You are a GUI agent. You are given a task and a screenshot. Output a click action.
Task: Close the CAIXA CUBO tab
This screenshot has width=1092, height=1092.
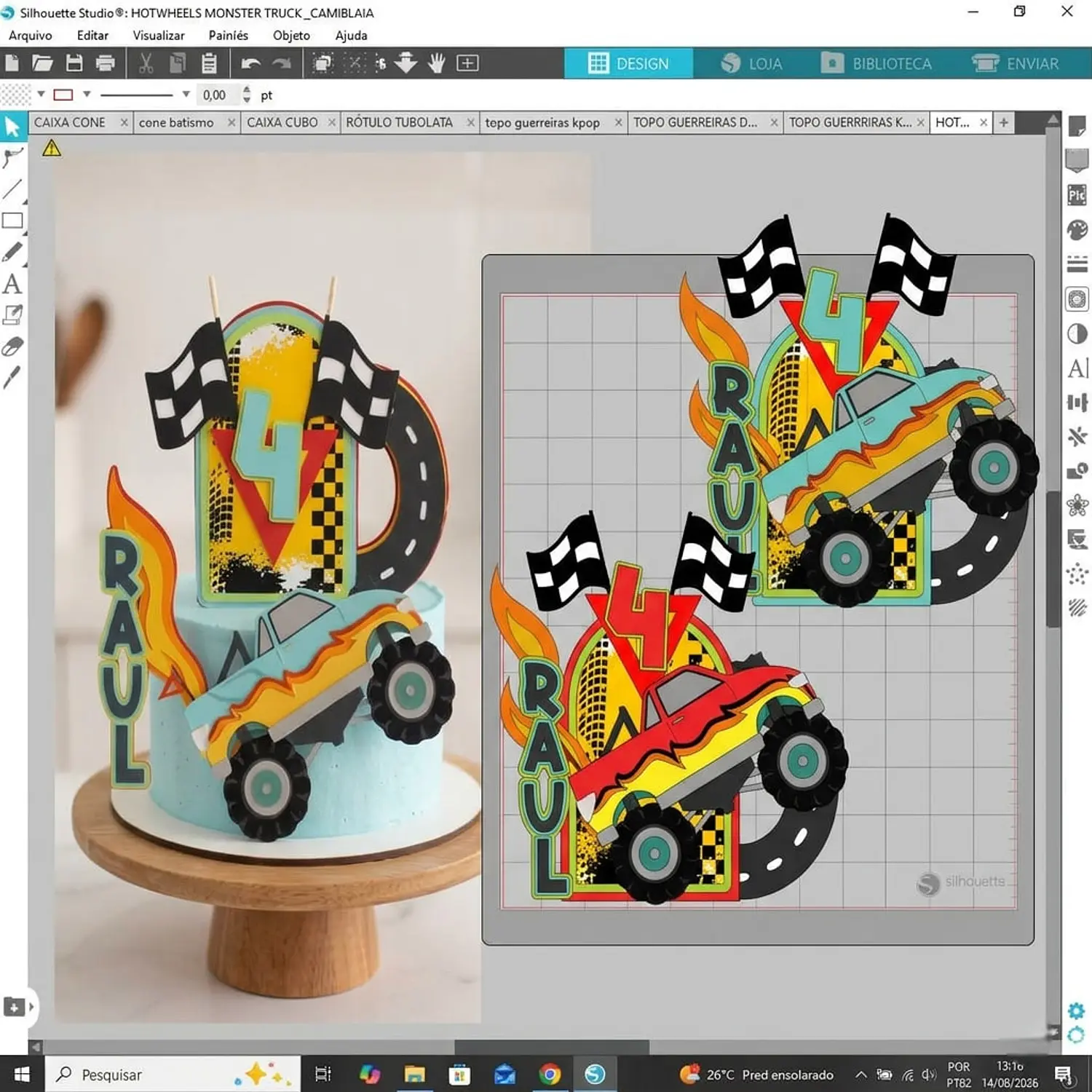tap(332, 122)
